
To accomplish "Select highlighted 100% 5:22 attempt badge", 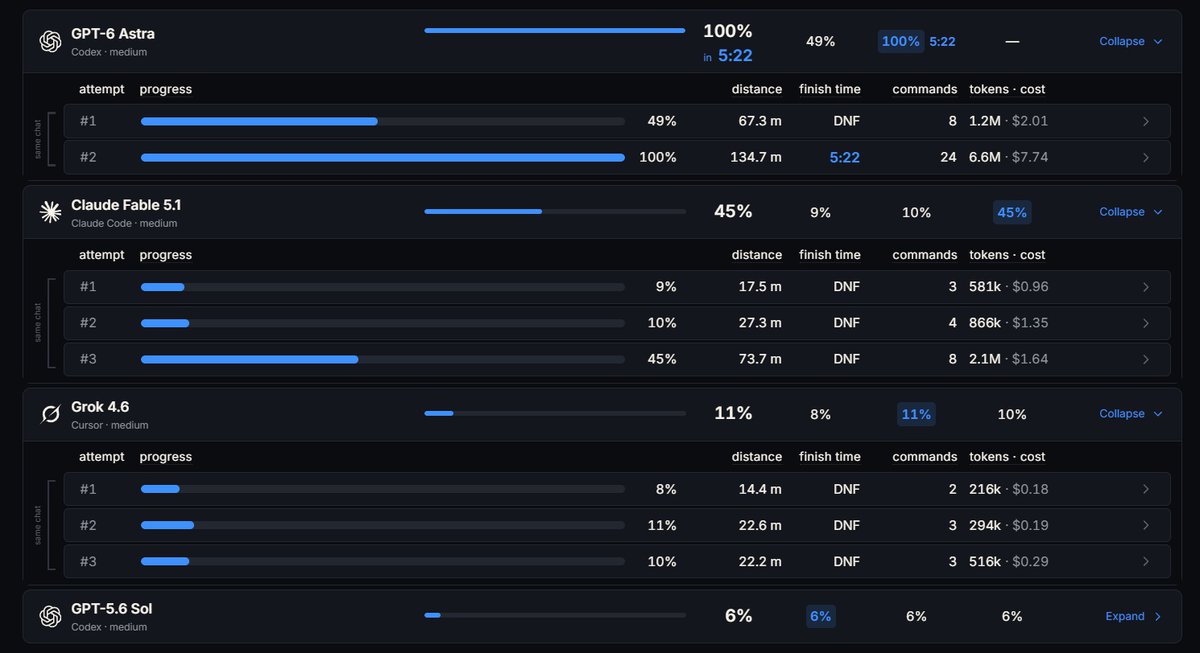I will 918,41.
